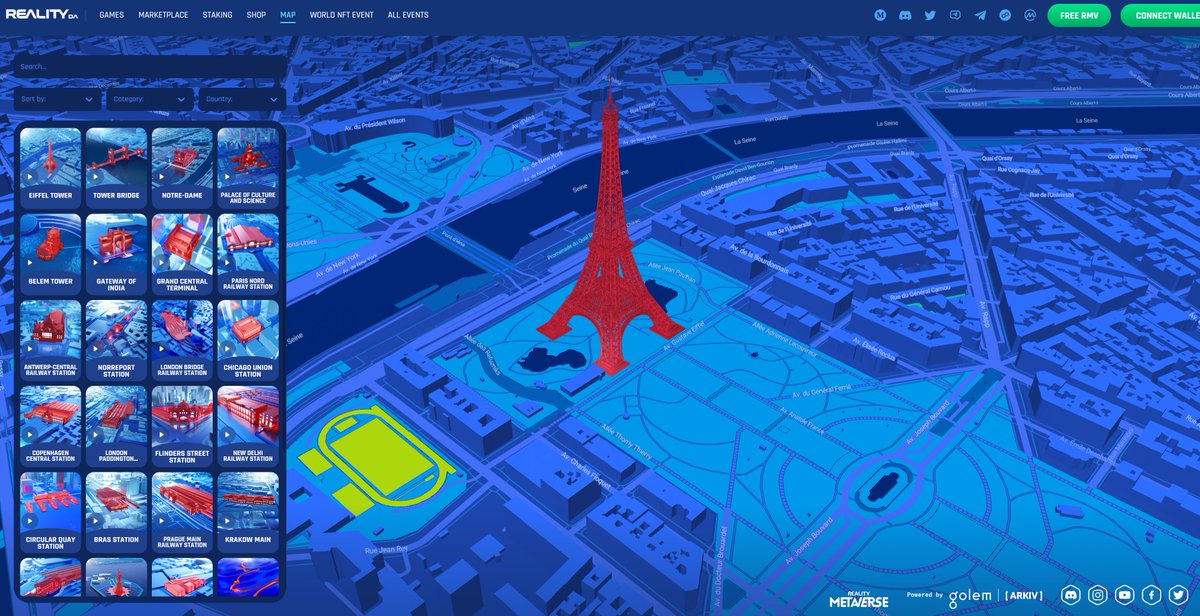The height and width of the screenshot is (616, 1200).
Task: Click the YouTube hexagon icon in the footer
Action: coord(1125,596)
